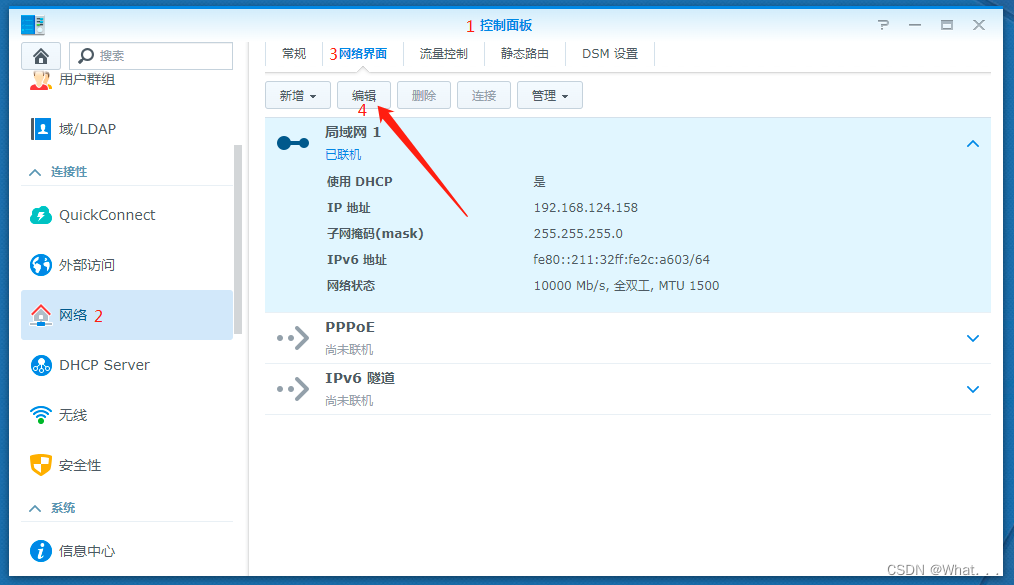Click the IPv6 address fe80::211:32ff:fe2c:a603/64
Image resolution: width=1014 pixels, height=585 pixels.
621,259
